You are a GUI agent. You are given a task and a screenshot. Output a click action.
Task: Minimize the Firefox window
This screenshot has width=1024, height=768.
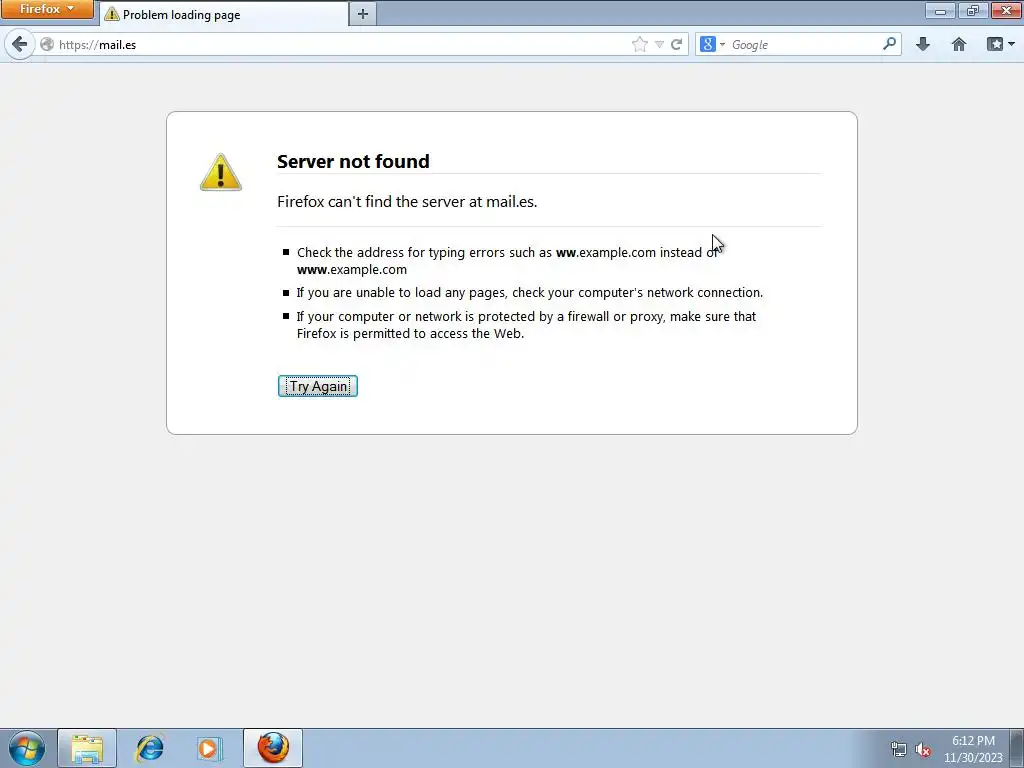[x=940, y=10]
